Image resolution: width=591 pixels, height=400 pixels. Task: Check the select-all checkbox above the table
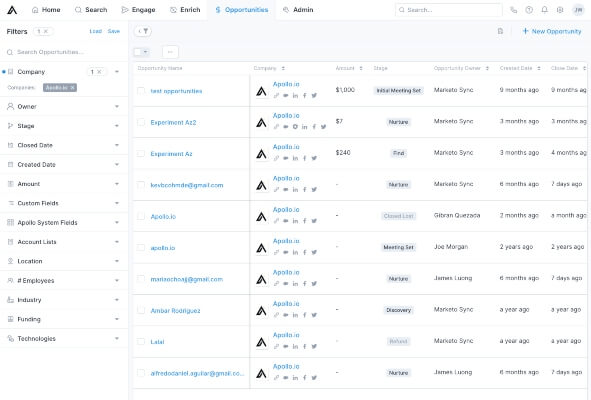pos(138,52)
